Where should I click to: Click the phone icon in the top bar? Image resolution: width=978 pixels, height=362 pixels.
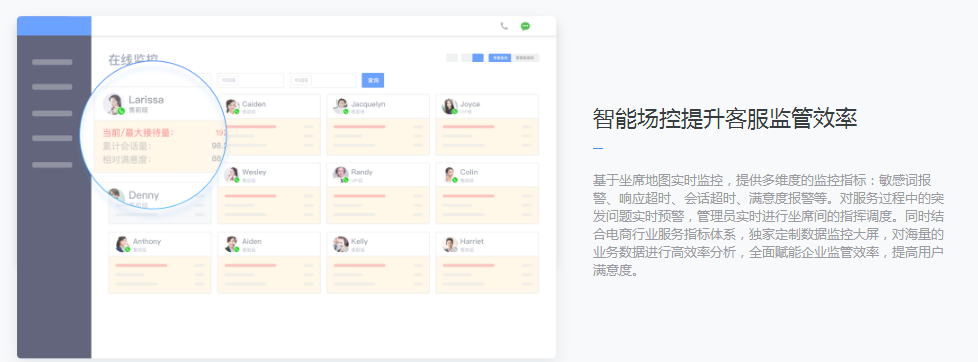[x=504, y=26]
